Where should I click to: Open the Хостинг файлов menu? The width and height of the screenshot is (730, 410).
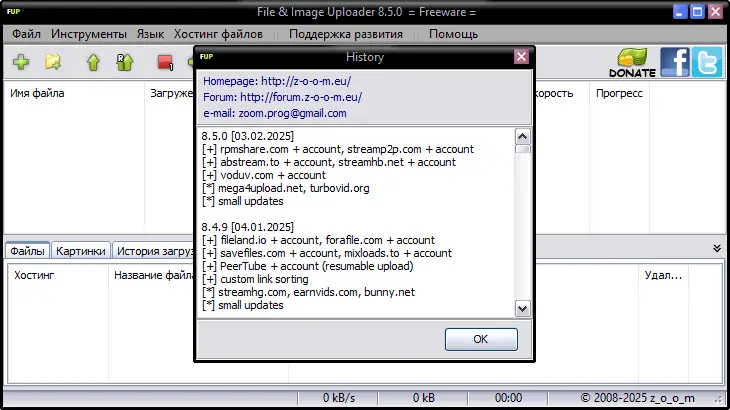click(x=218, y=34)
